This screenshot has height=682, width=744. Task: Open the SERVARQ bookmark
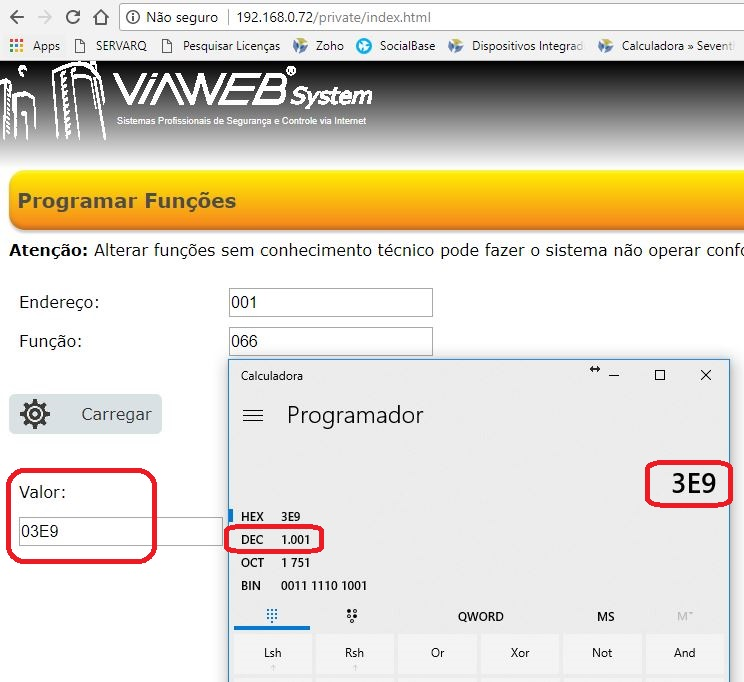[x=111, y=46]
